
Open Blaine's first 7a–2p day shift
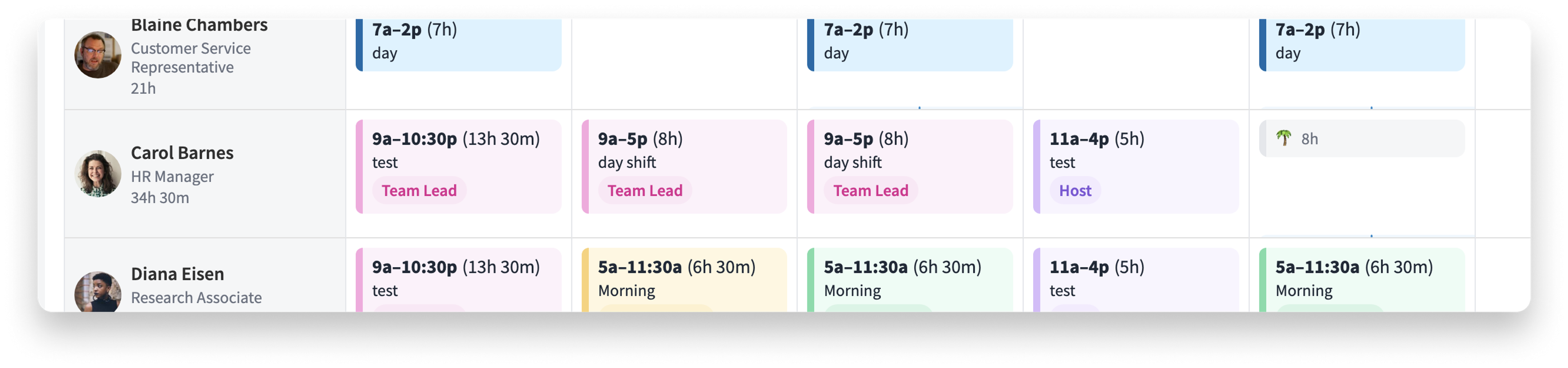pyautogui.click(x=458, y=45)
